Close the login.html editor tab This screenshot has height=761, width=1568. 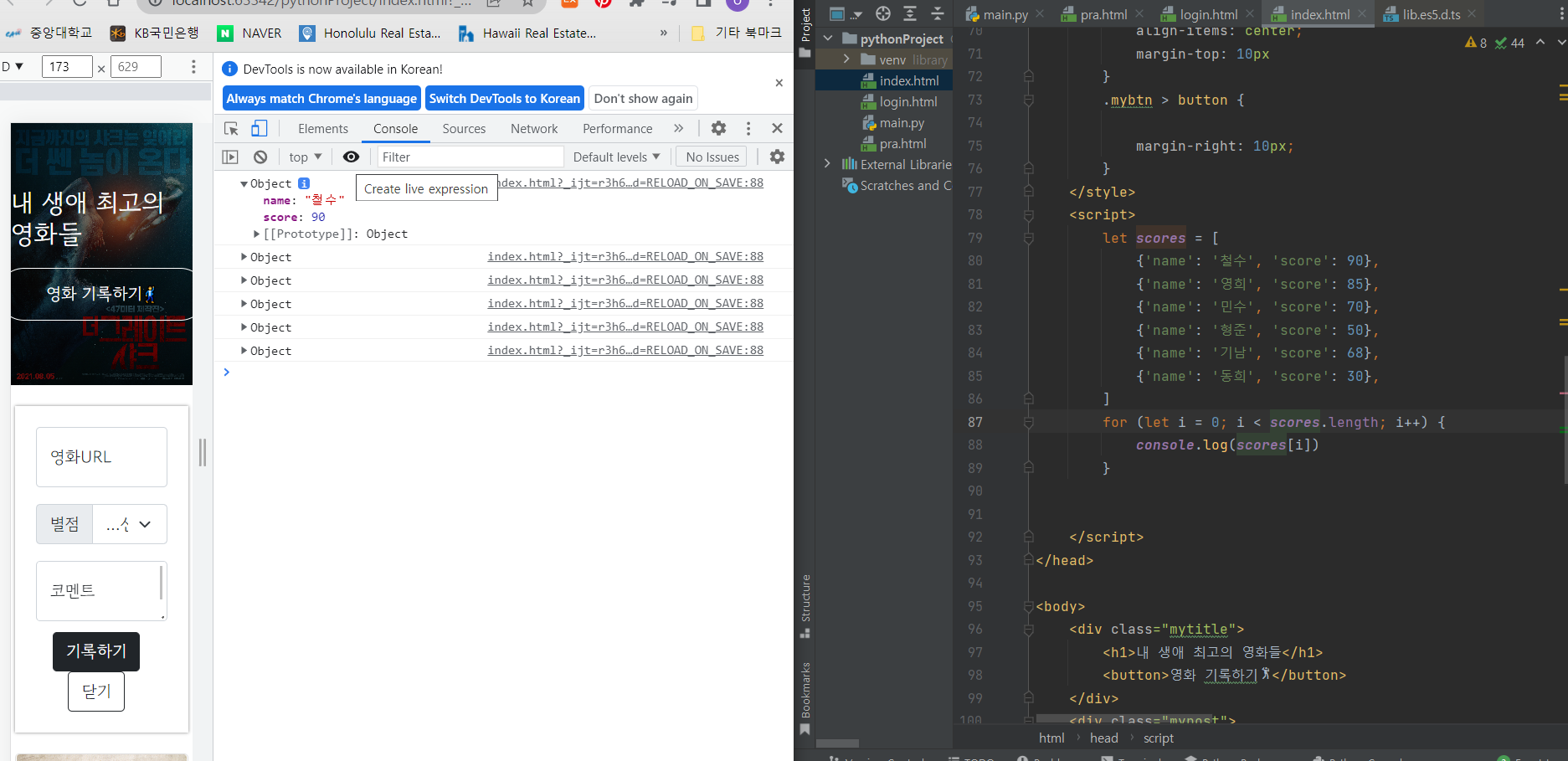1250,14
